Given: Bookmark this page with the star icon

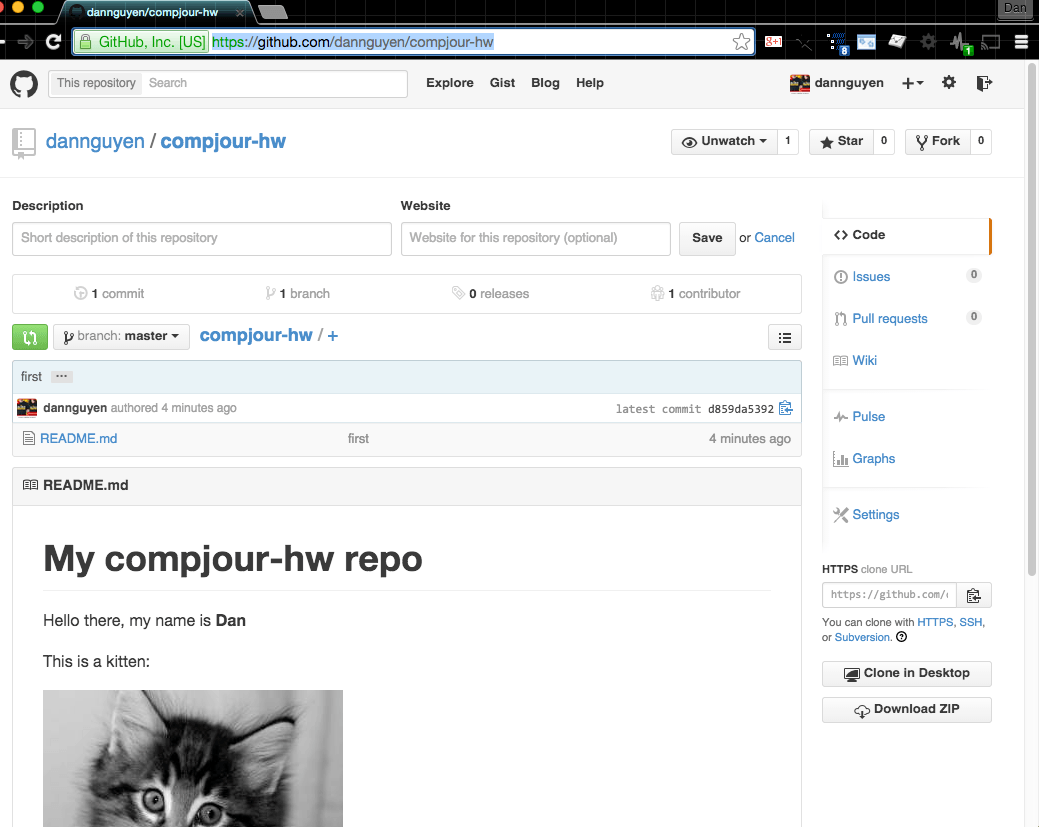Looking at the screenshot, I should (741, 42).
